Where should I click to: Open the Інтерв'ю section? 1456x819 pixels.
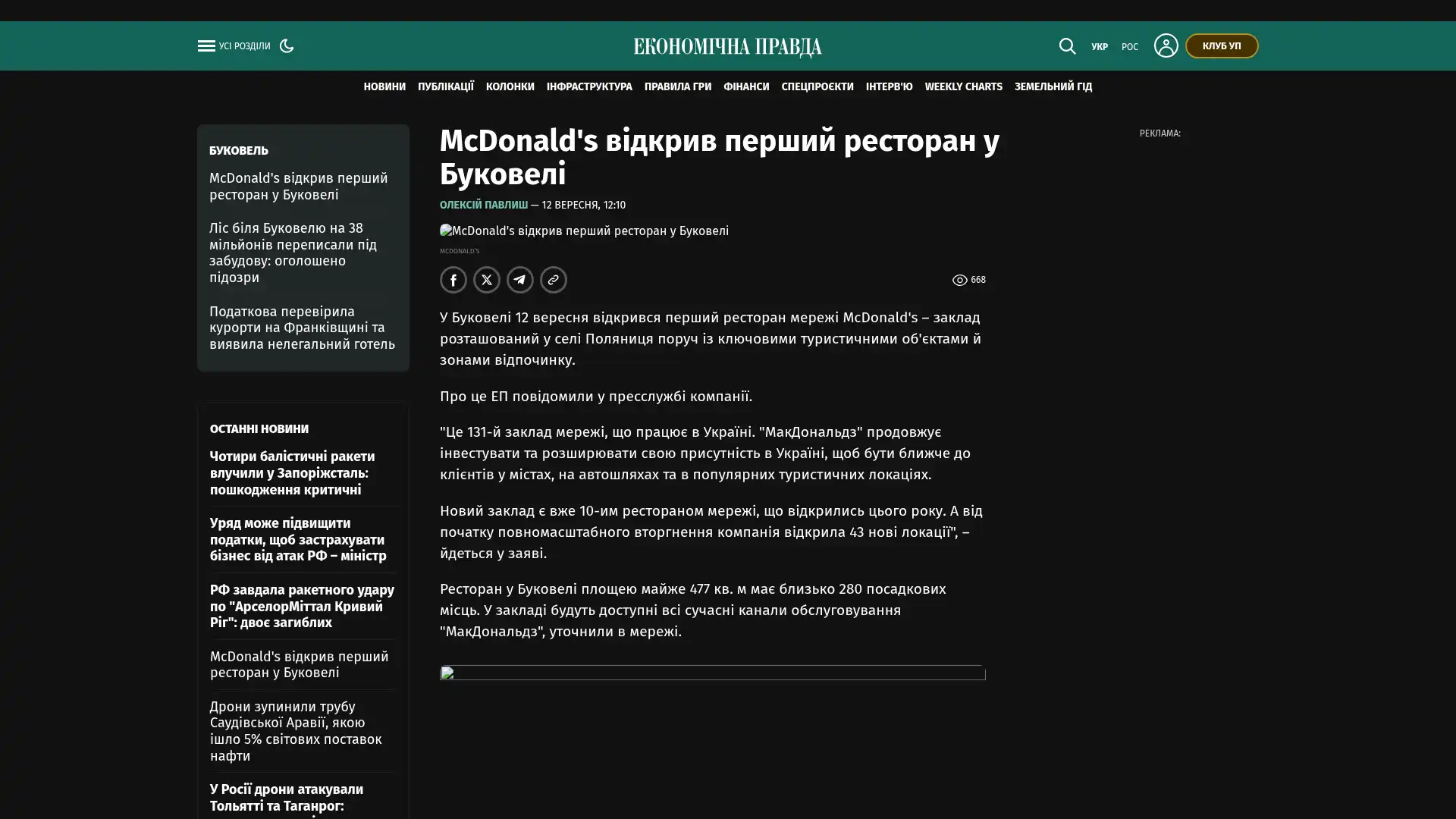pos(890,86)
